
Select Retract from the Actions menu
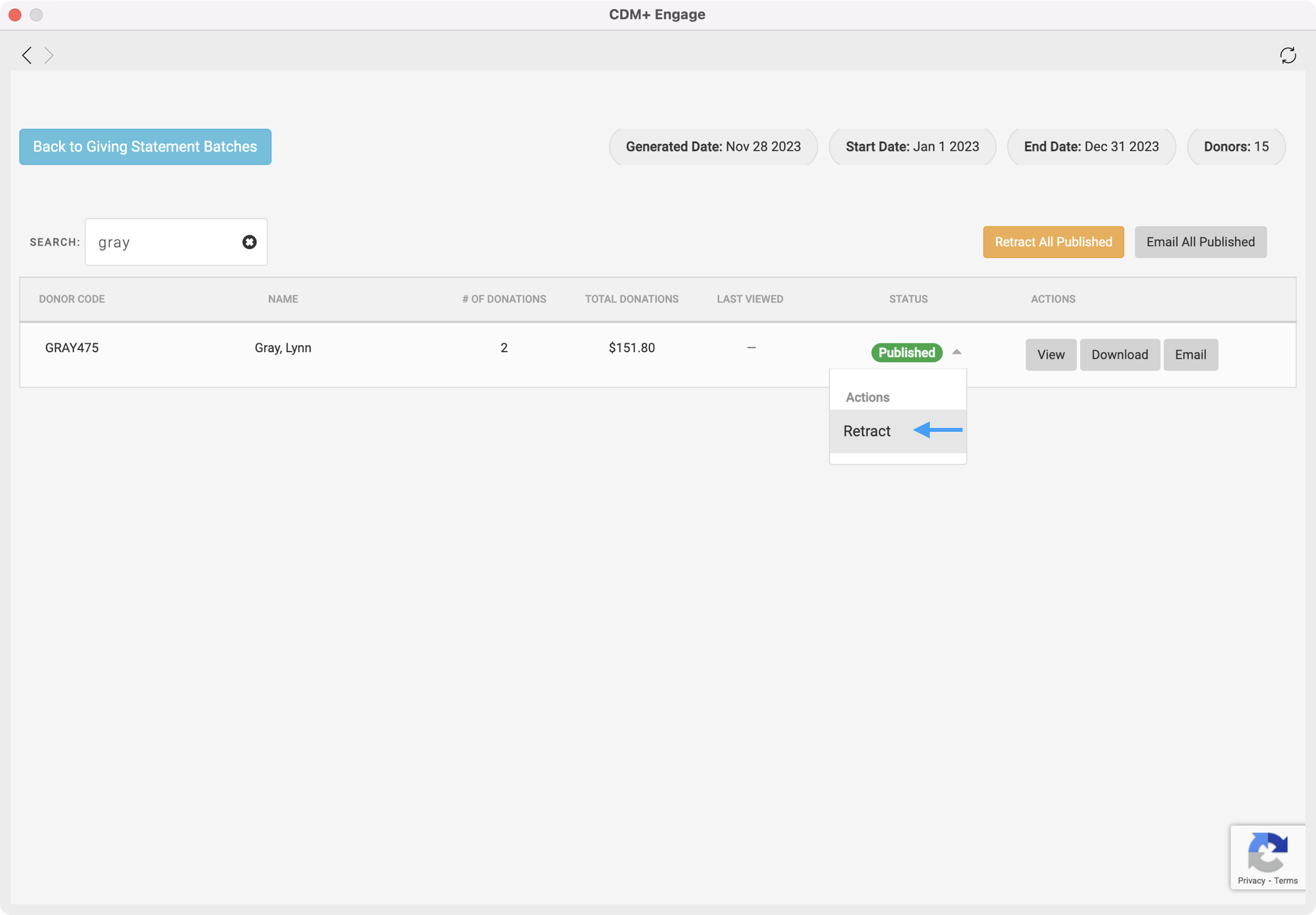point(867,431)
